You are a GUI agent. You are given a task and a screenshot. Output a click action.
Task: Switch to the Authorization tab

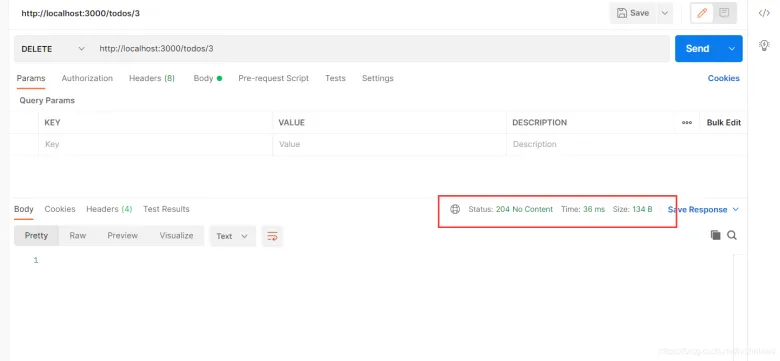pos(87,78)
